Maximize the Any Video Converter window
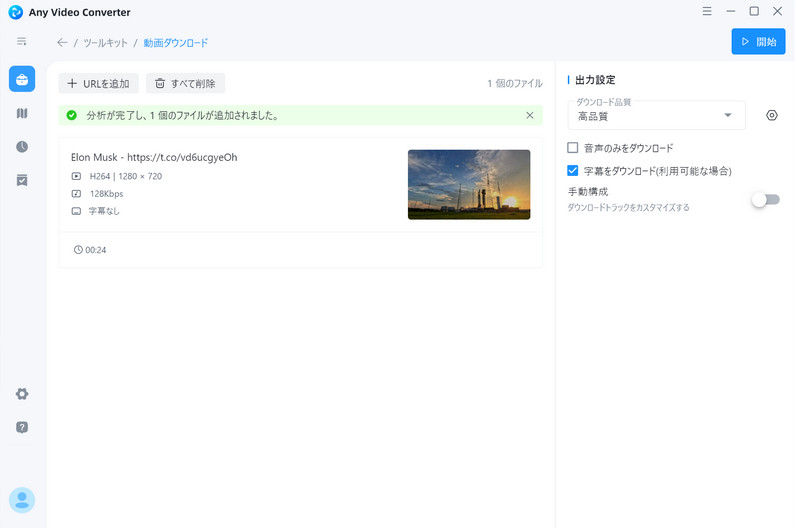Image resolution: width=795 pixels, height=528 pixels. tap(754, 11)
